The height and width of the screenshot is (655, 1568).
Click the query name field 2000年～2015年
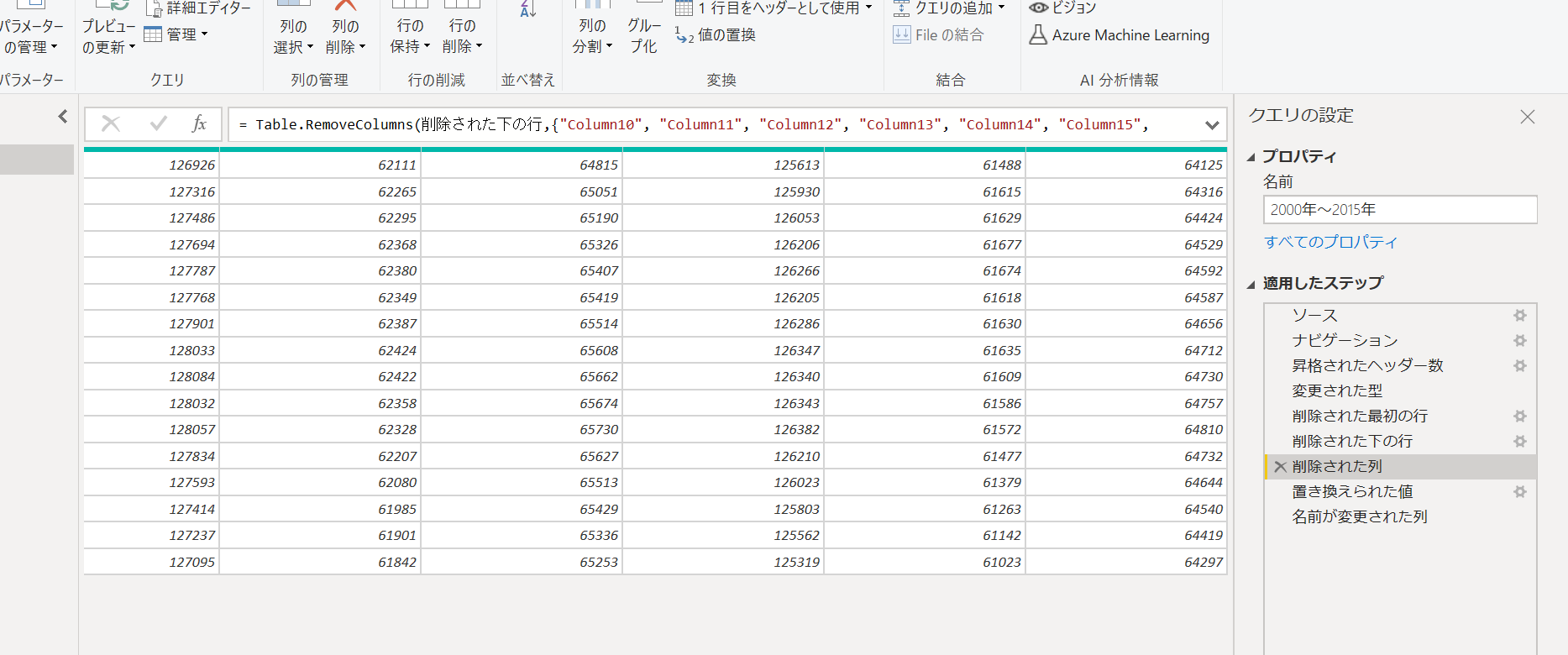coord(1399,210)
